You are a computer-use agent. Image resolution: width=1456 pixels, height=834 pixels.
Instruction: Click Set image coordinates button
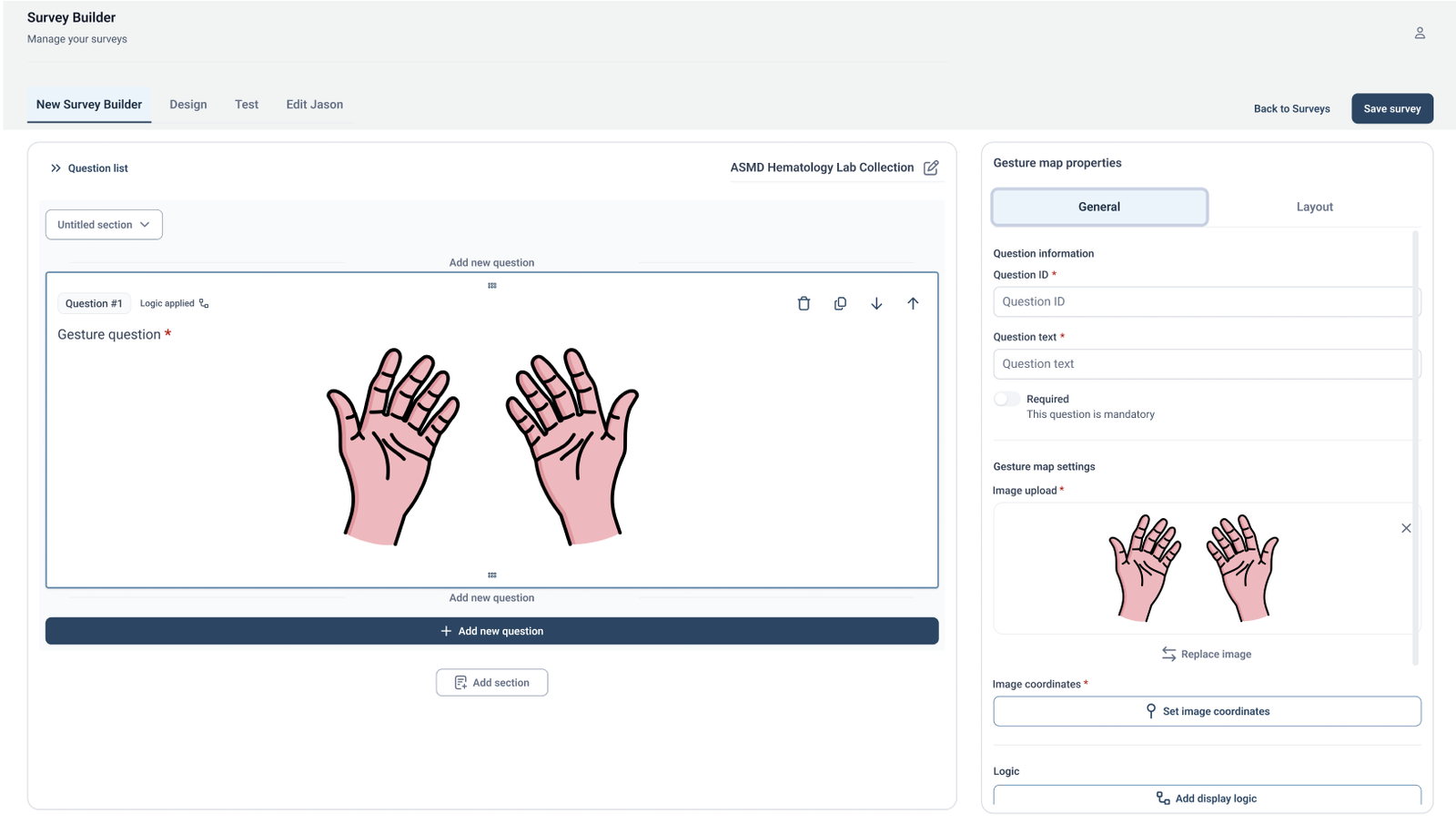click(1207, 711)
